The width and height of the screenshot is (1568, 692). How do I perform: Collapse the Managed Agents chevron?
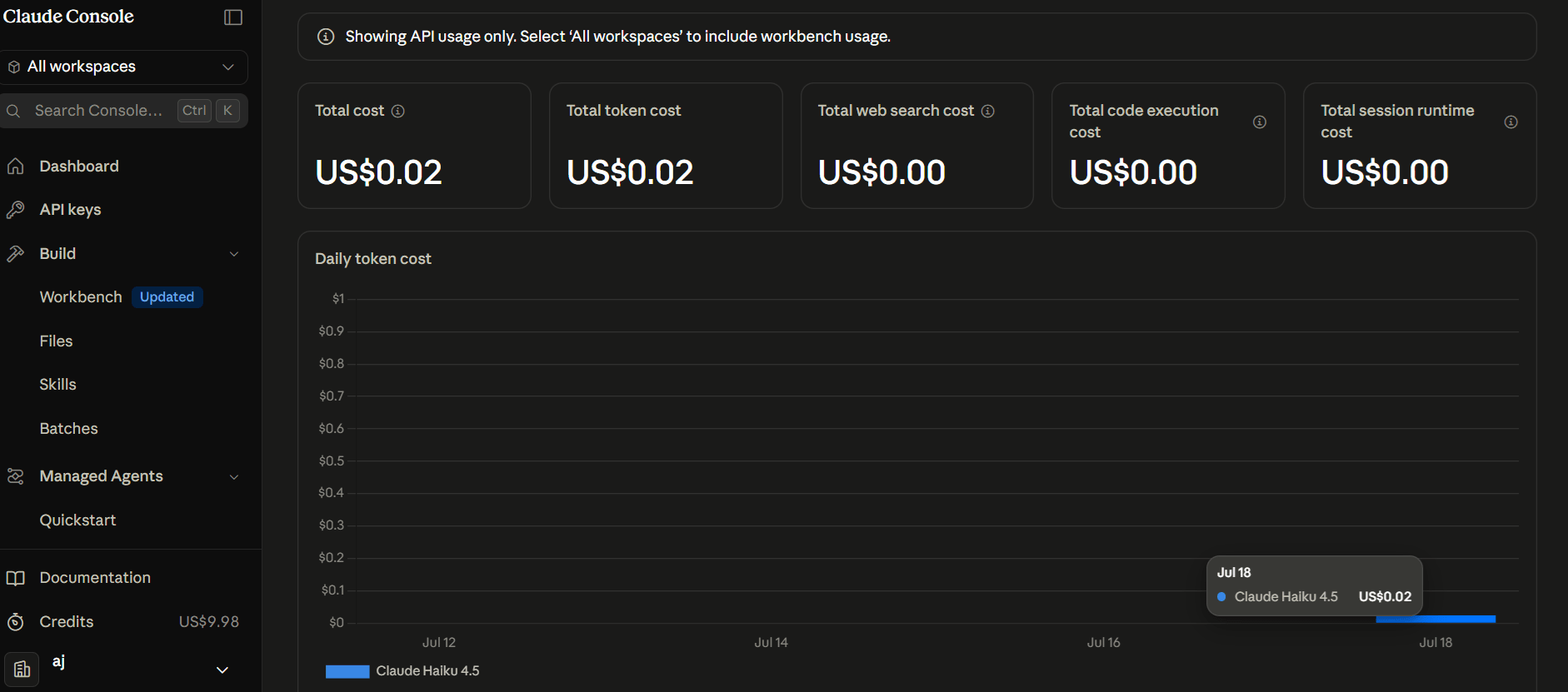pyautogui.click(x=234, y=477)
